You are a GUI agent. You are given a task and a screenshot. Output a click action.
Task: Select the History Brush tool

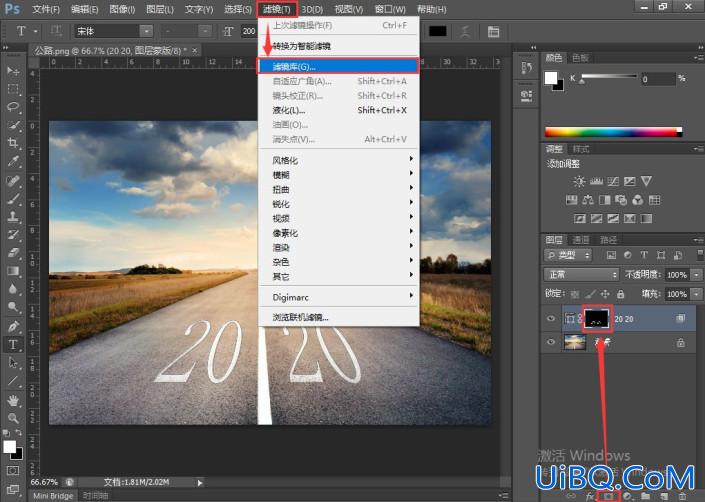tap(13, 234)
